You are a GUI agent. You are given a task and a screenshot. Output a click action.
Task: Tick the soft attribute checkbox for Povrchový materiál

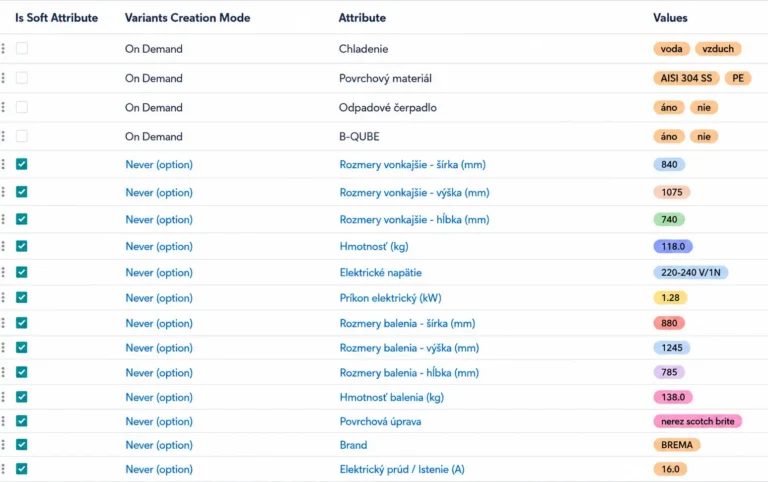click(22, 77)
